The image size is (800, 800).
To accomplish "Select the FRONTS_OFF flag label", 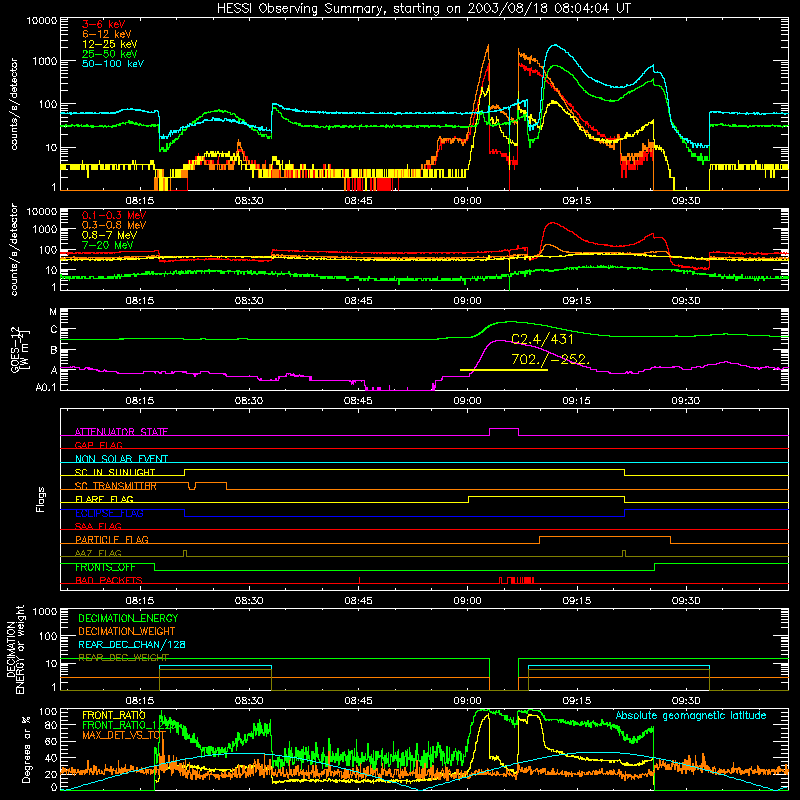I will click(105, 567).
